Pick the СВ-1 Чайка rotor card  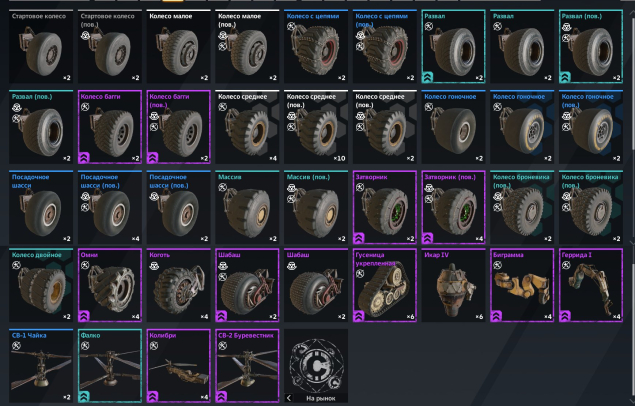(41, 366)
